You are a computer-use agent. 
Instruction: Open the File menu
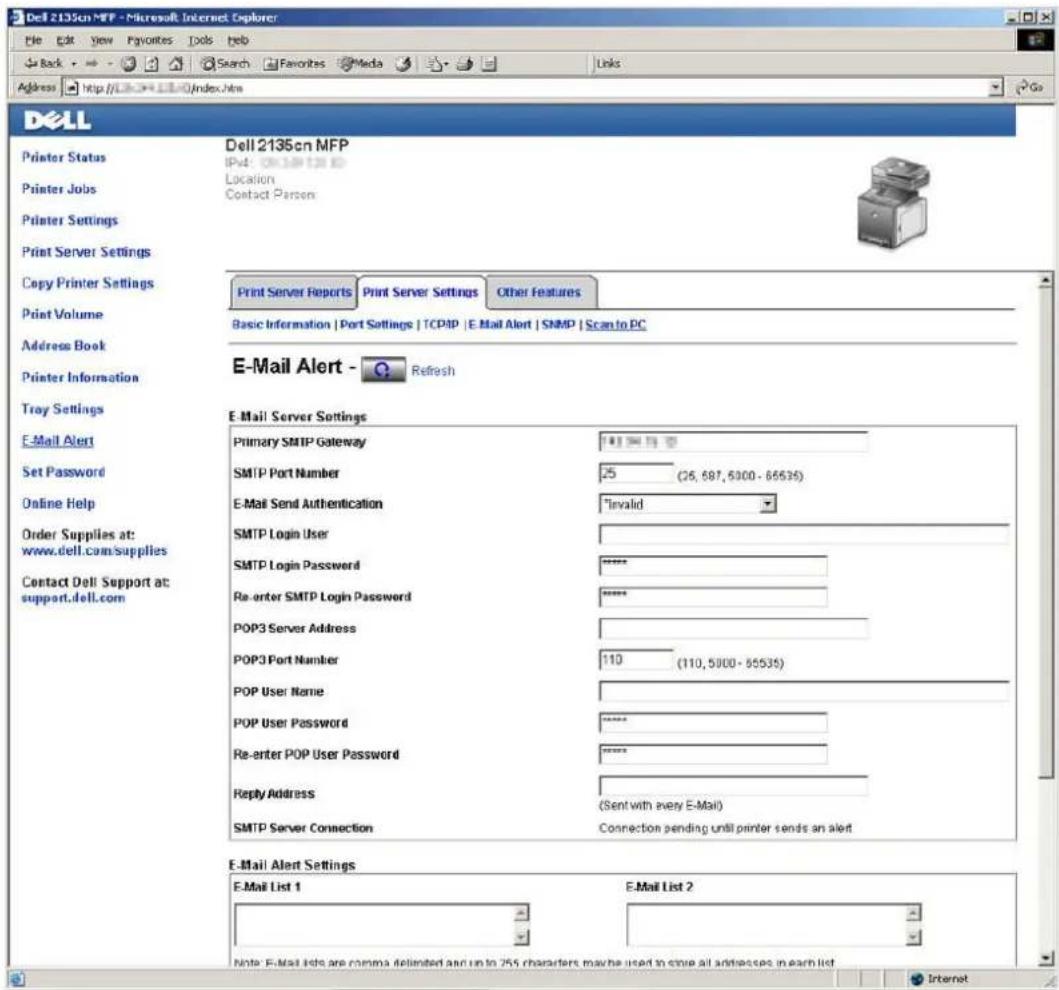point(33,41)
